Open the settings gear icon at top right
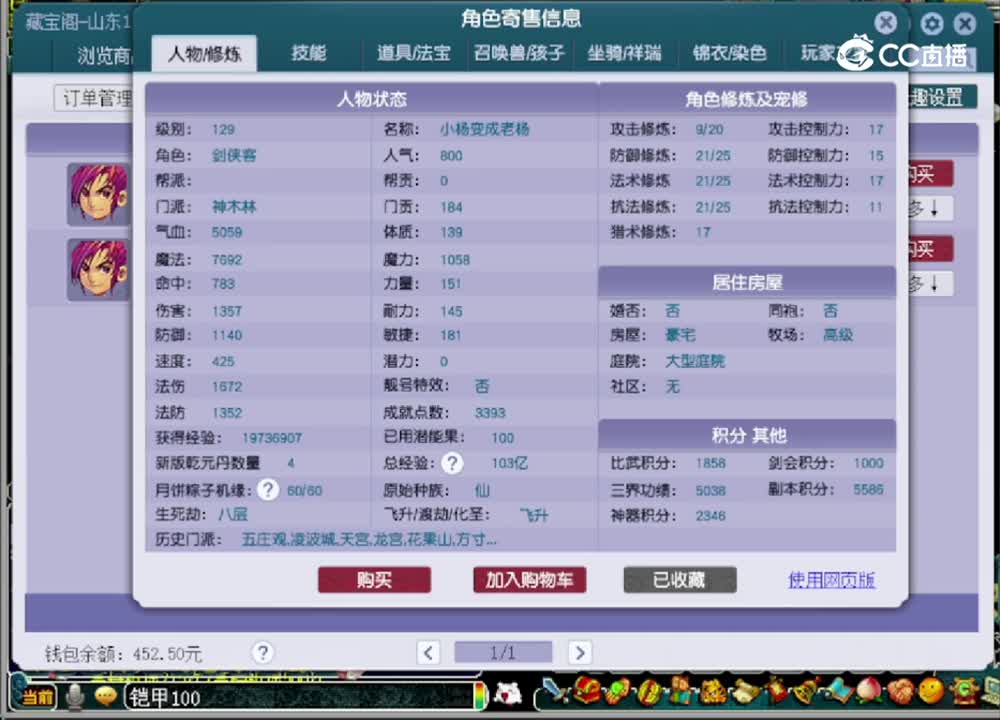Screen dimensions: 1000x720 [x=931, y=22]
